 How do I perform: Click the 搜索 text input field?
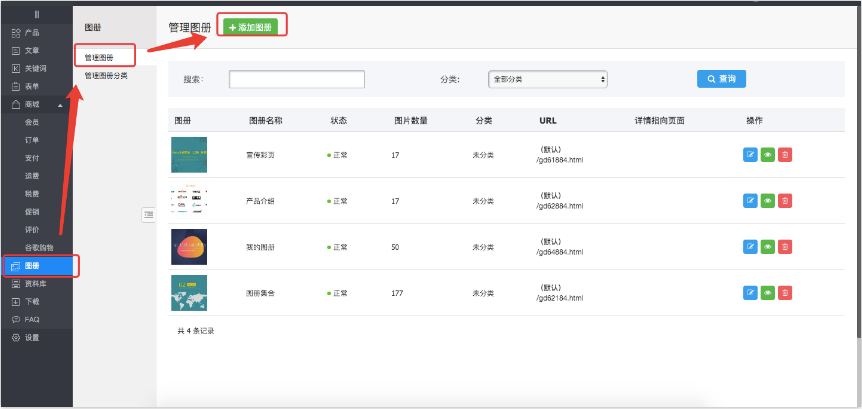click(x=296, y=79)
